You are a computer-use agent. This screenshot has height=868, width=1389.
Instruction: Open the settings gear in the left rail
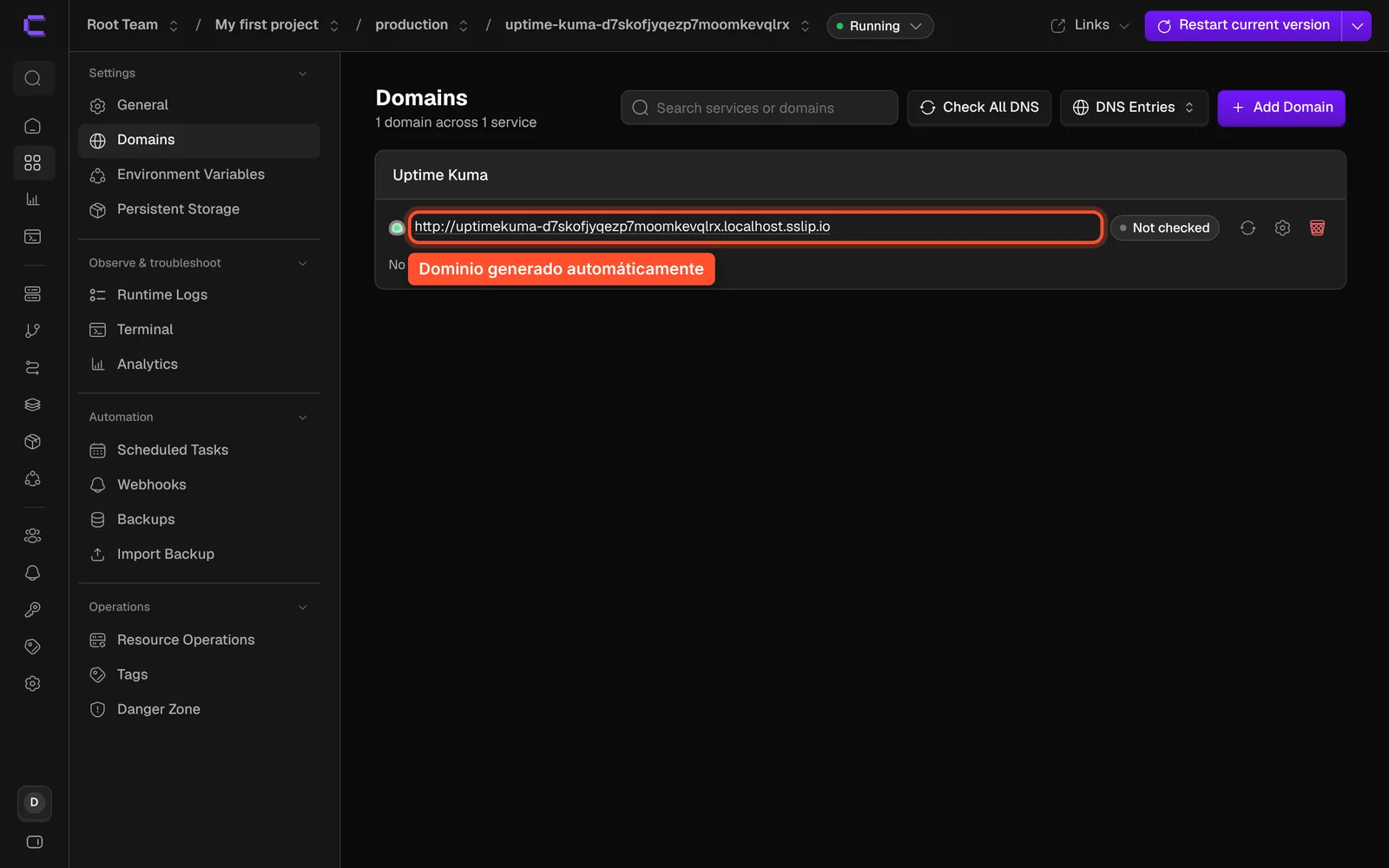click(33, 684)
